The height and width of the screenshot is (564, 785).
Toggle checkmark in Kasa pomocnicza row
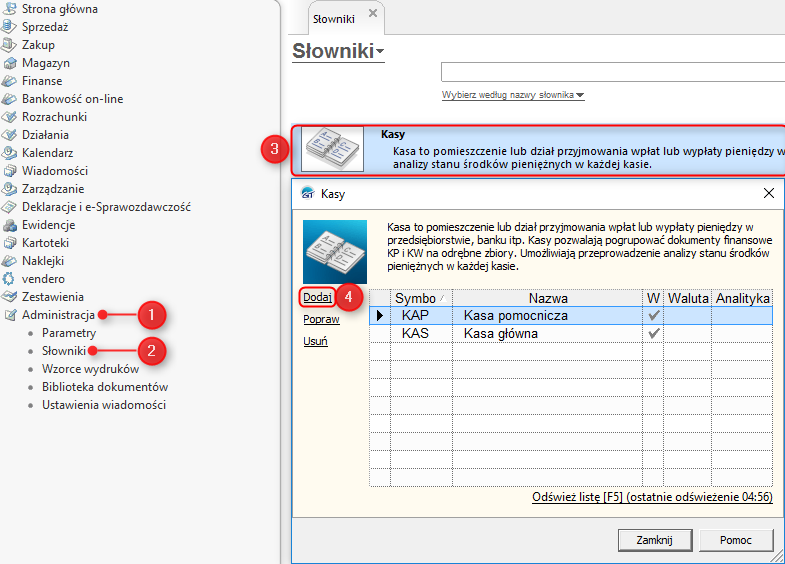pyautogui.click(x=653, y=315)
